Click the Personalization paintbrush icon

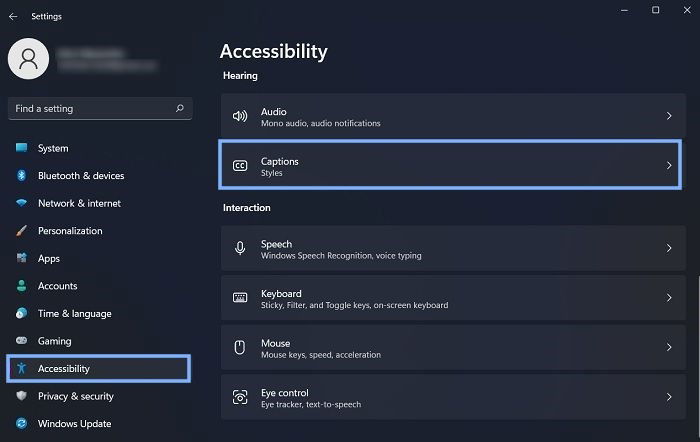coord(21,231)
